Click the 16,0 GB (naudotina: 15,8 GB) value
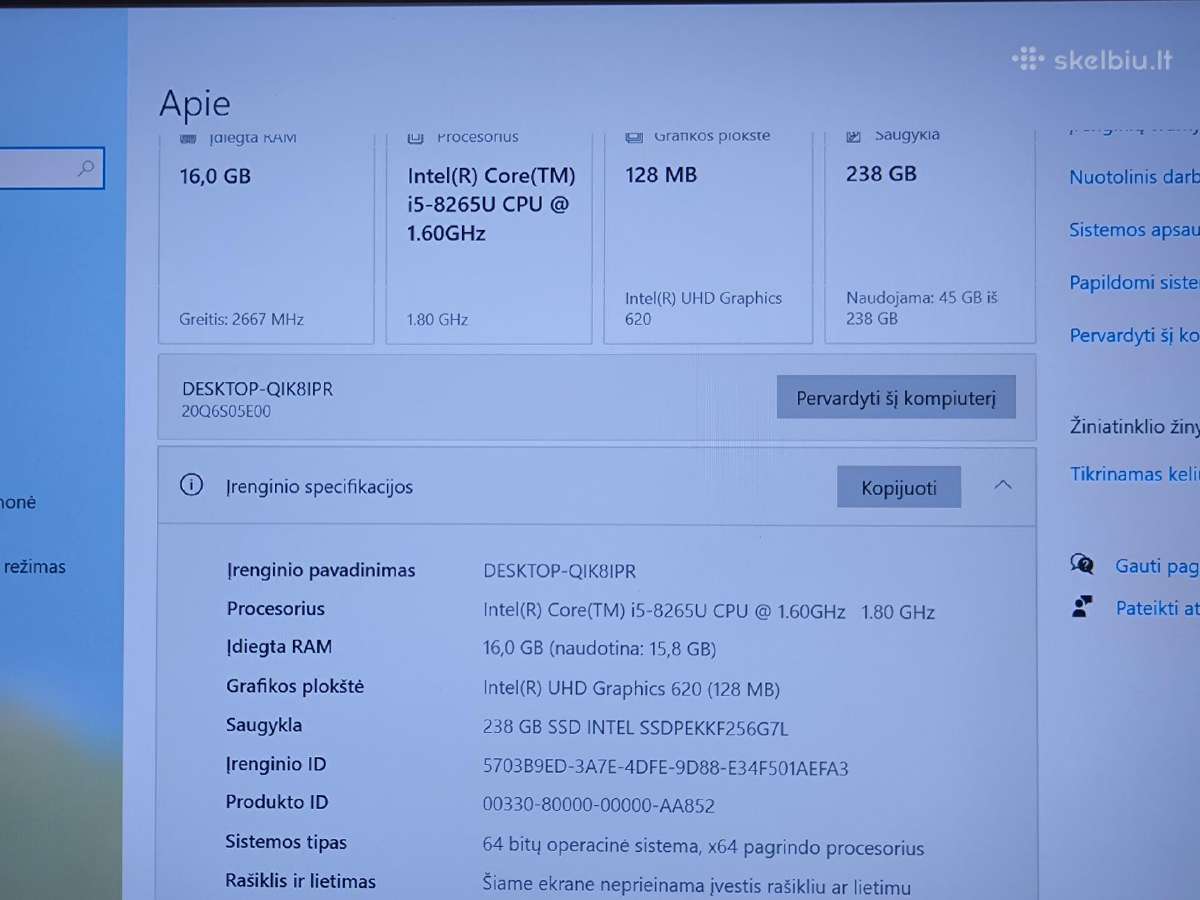Viewport: 1200px width, 900px height. (599, 649)
